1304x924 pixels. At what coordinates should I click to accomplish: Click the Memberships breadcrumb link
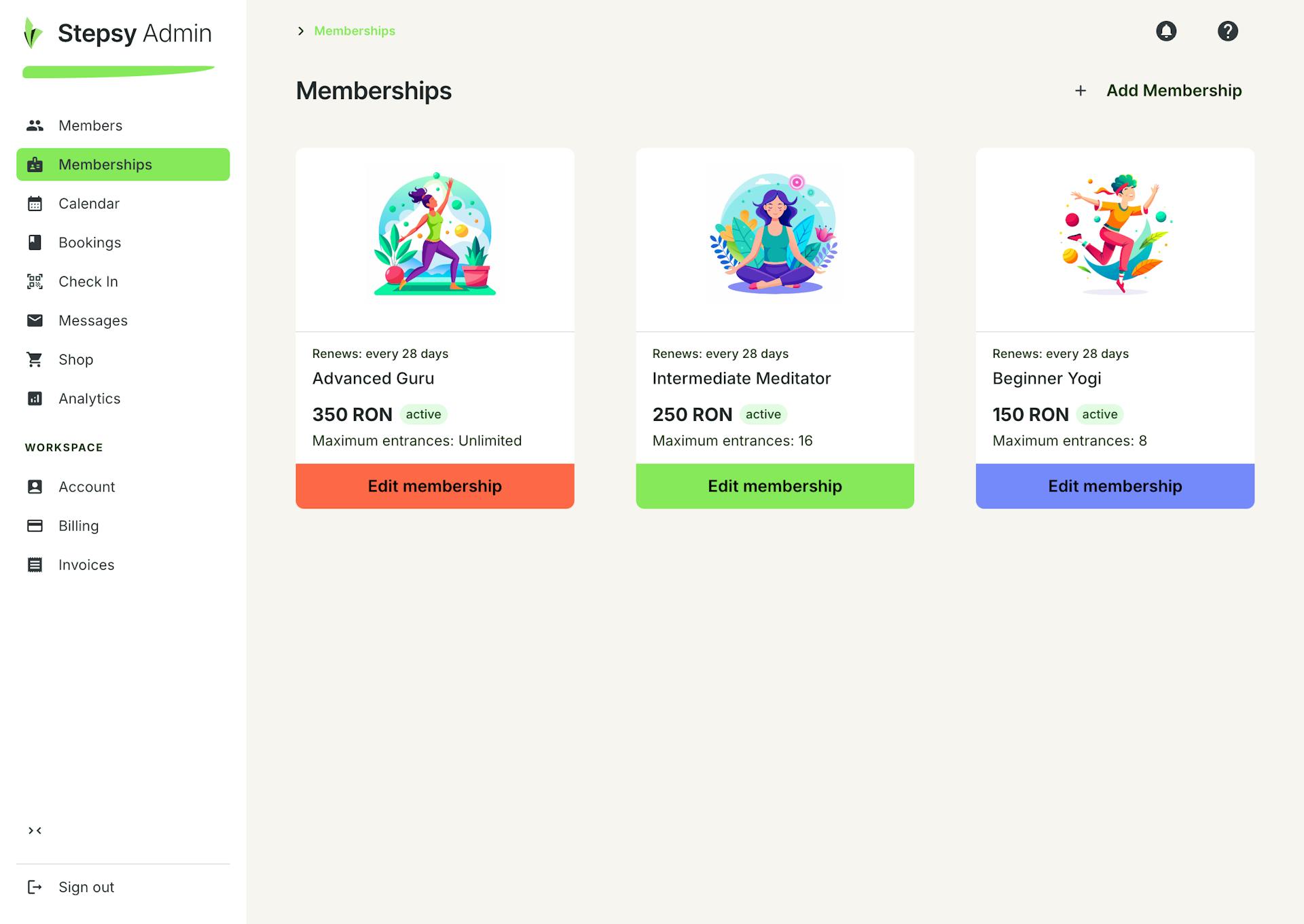coord(355,31)
